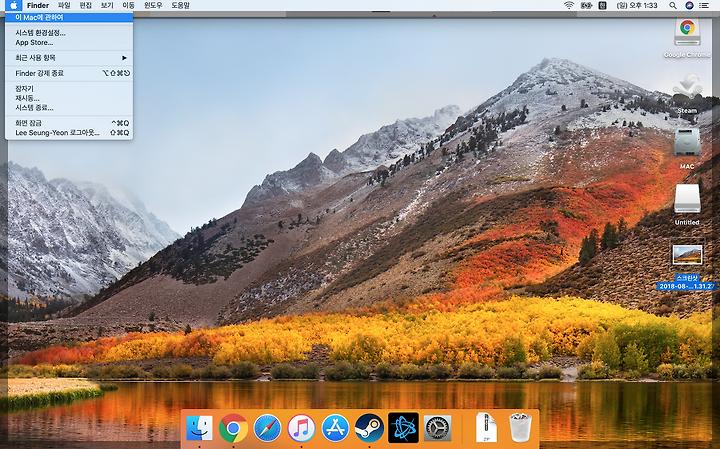Screen dimensions: 720x449
Task: Open Safari in the Dock
Action: pyautogui.click(x=267, y=428)
